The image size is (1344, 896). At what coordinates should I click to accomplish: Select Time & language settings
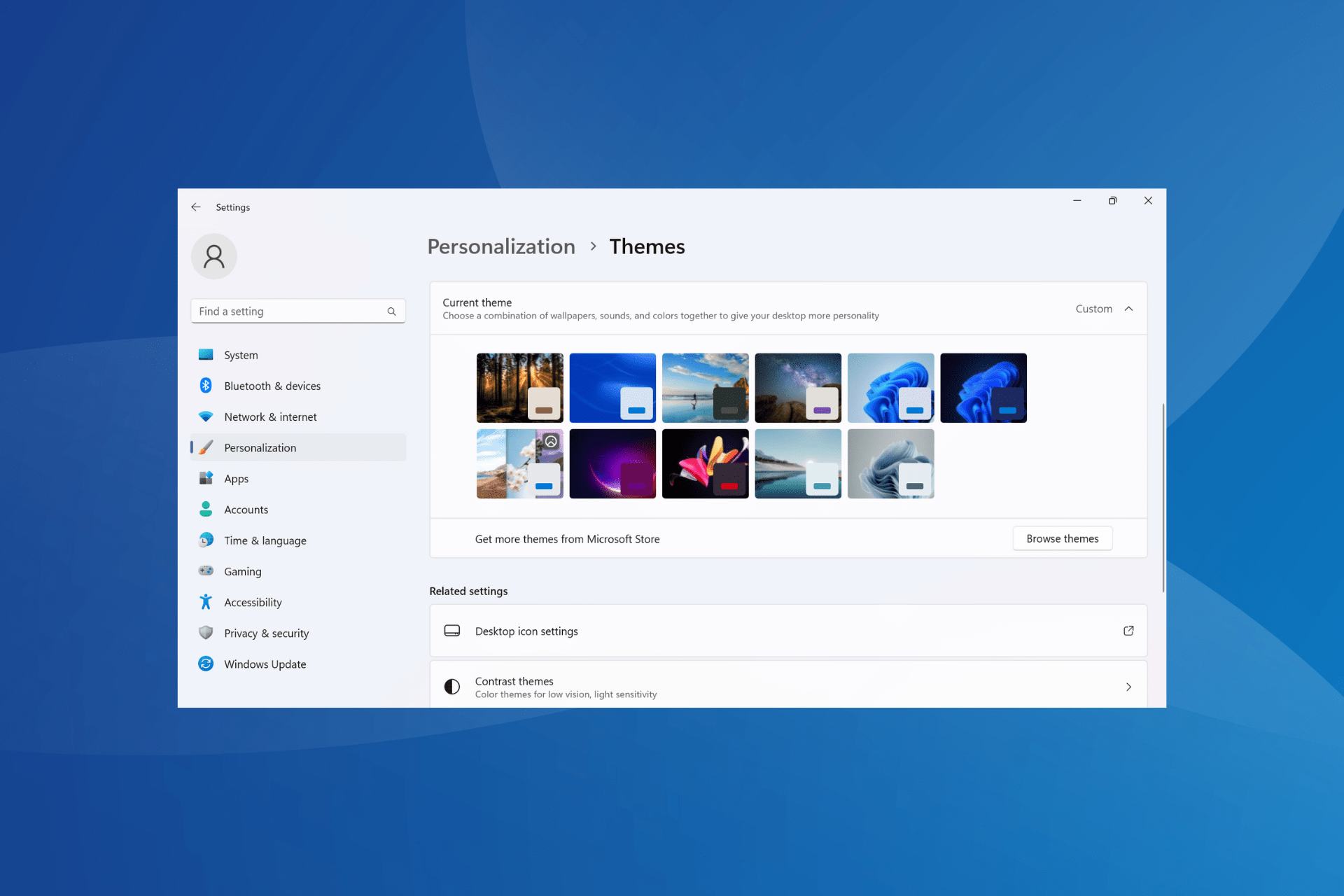point(265,540)
